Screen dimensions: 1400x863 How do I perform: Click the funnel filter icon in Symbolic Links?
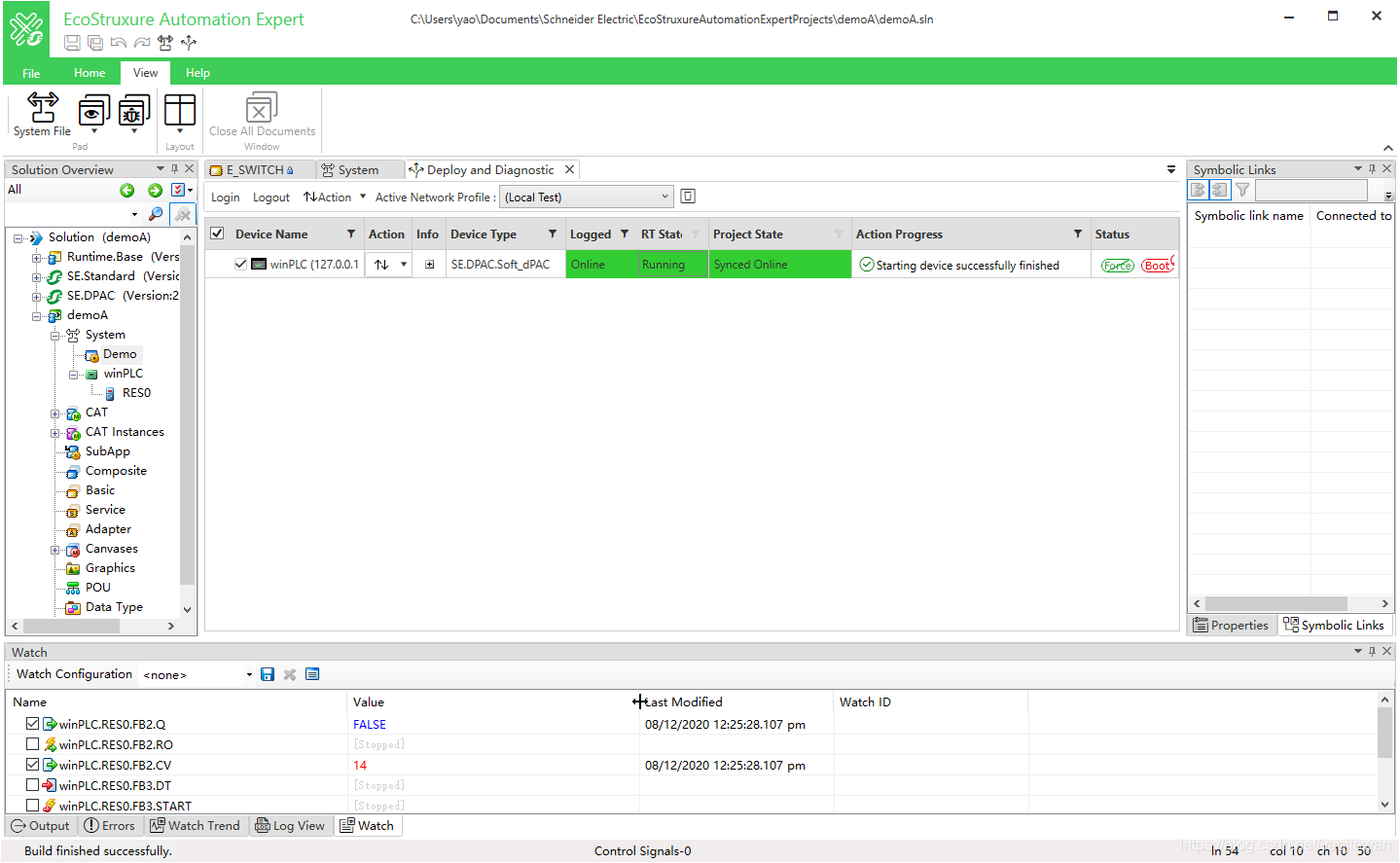(1242, 190)
